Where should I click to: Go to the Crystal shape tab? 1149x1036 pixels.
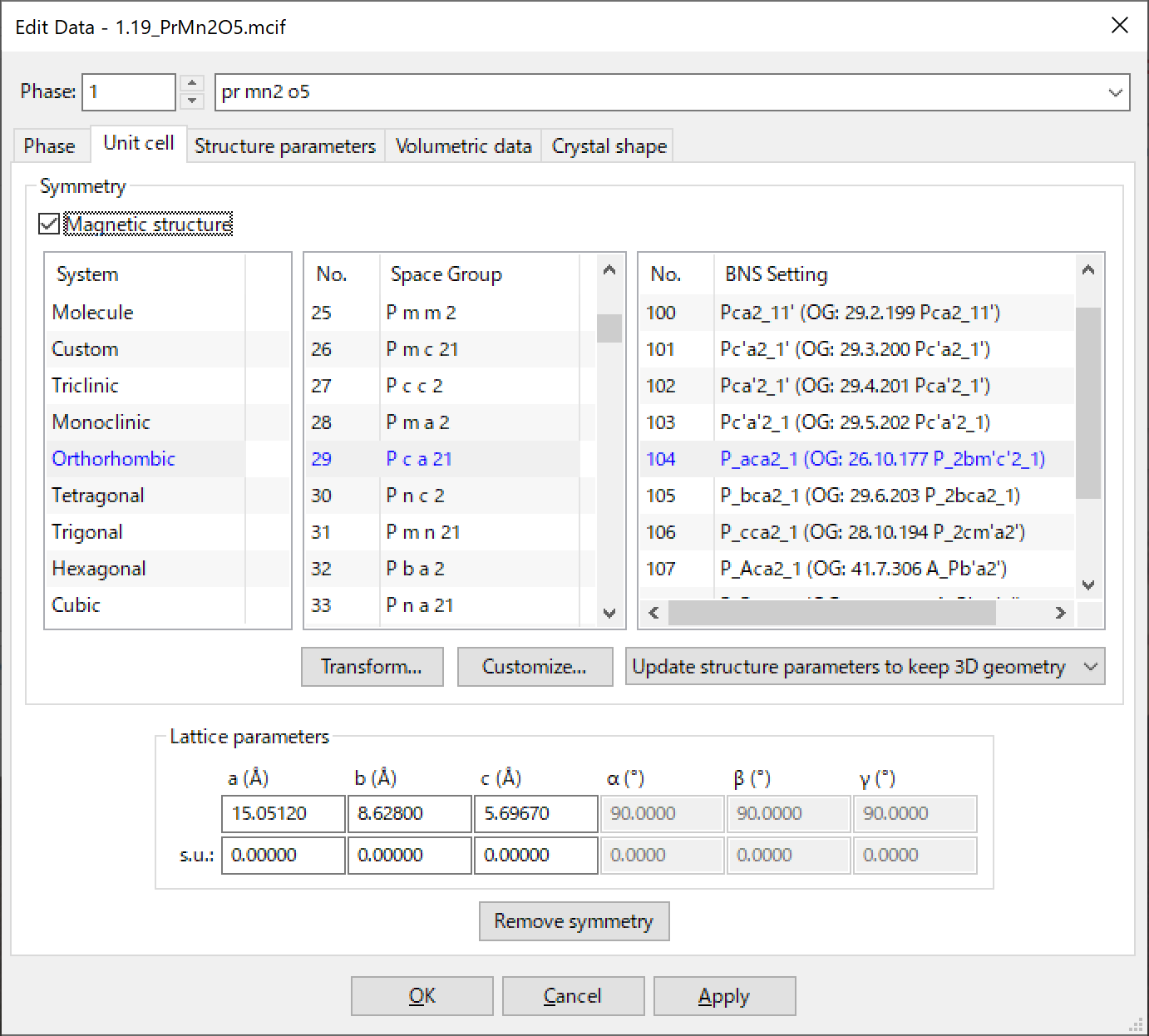click(x=609, y=146)
